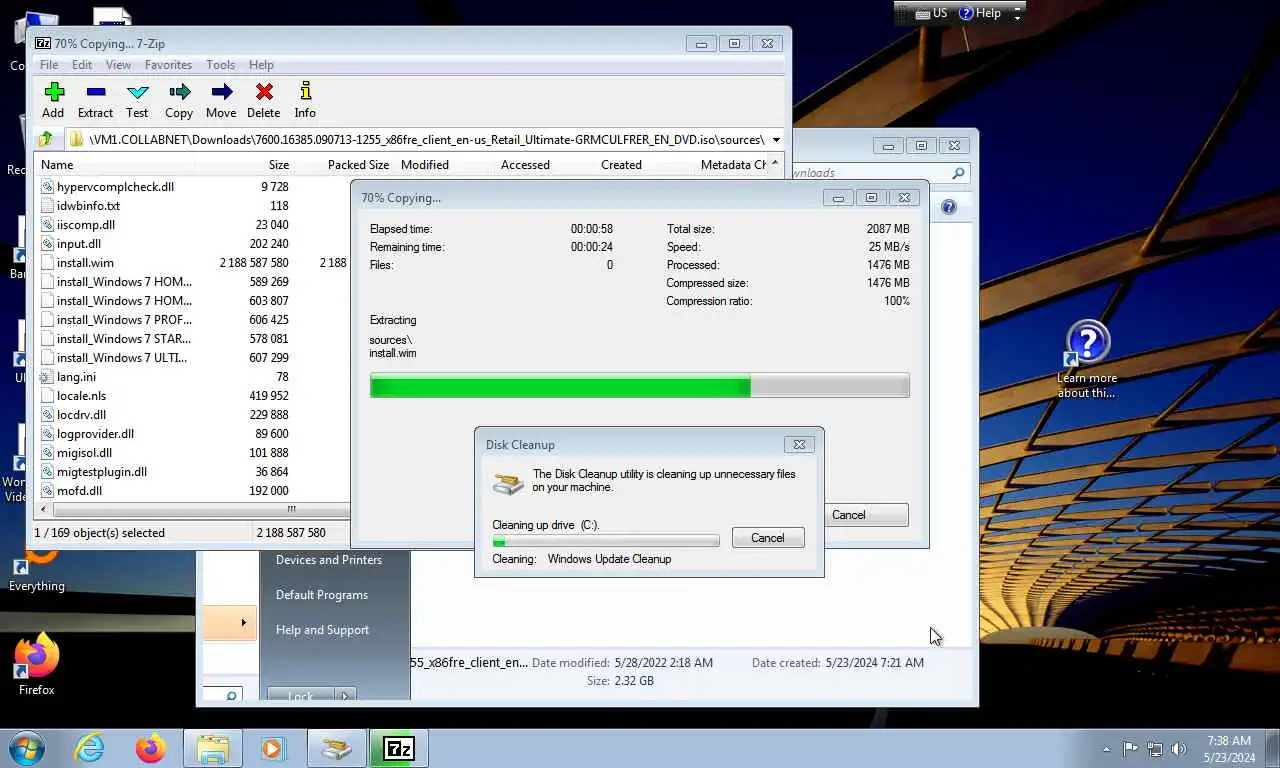The height and width of the screenshot is (768, 1280).
Task: Select migtestplugin.dll in file list
Action: point(102,472)
